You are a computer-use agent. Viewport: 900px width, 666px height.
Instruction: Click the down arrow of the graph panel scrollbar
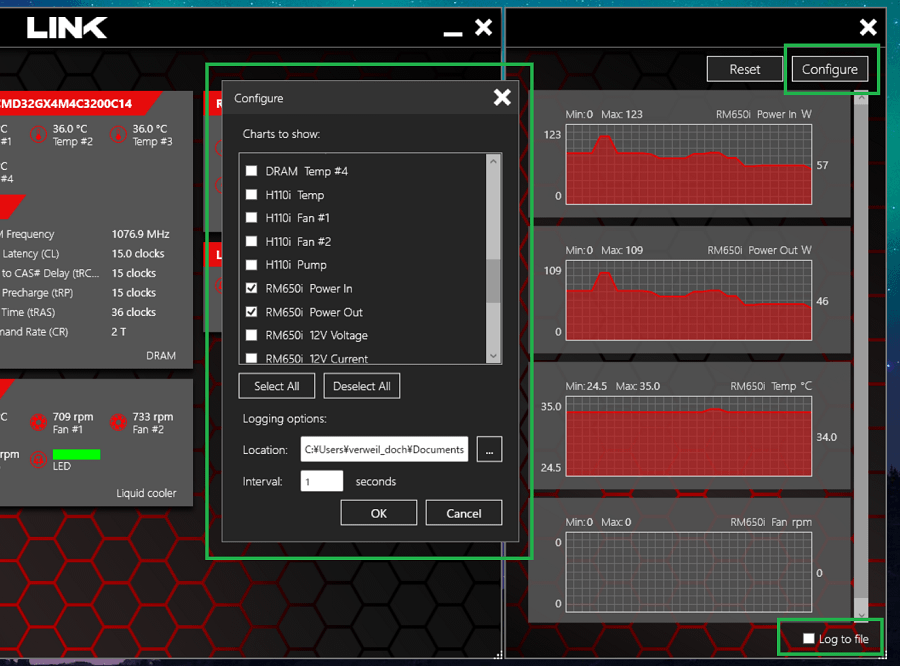(861, 615)
